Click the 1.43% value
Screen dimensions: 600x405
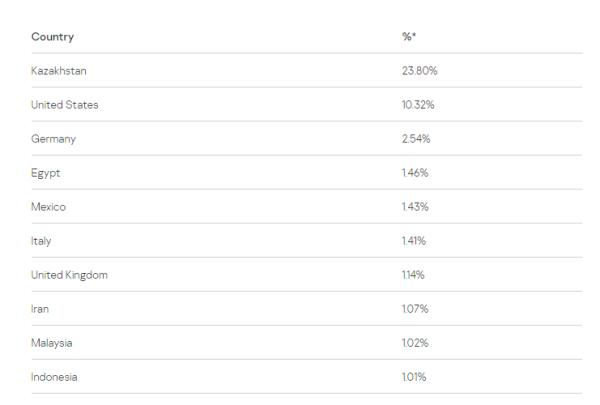415,207
